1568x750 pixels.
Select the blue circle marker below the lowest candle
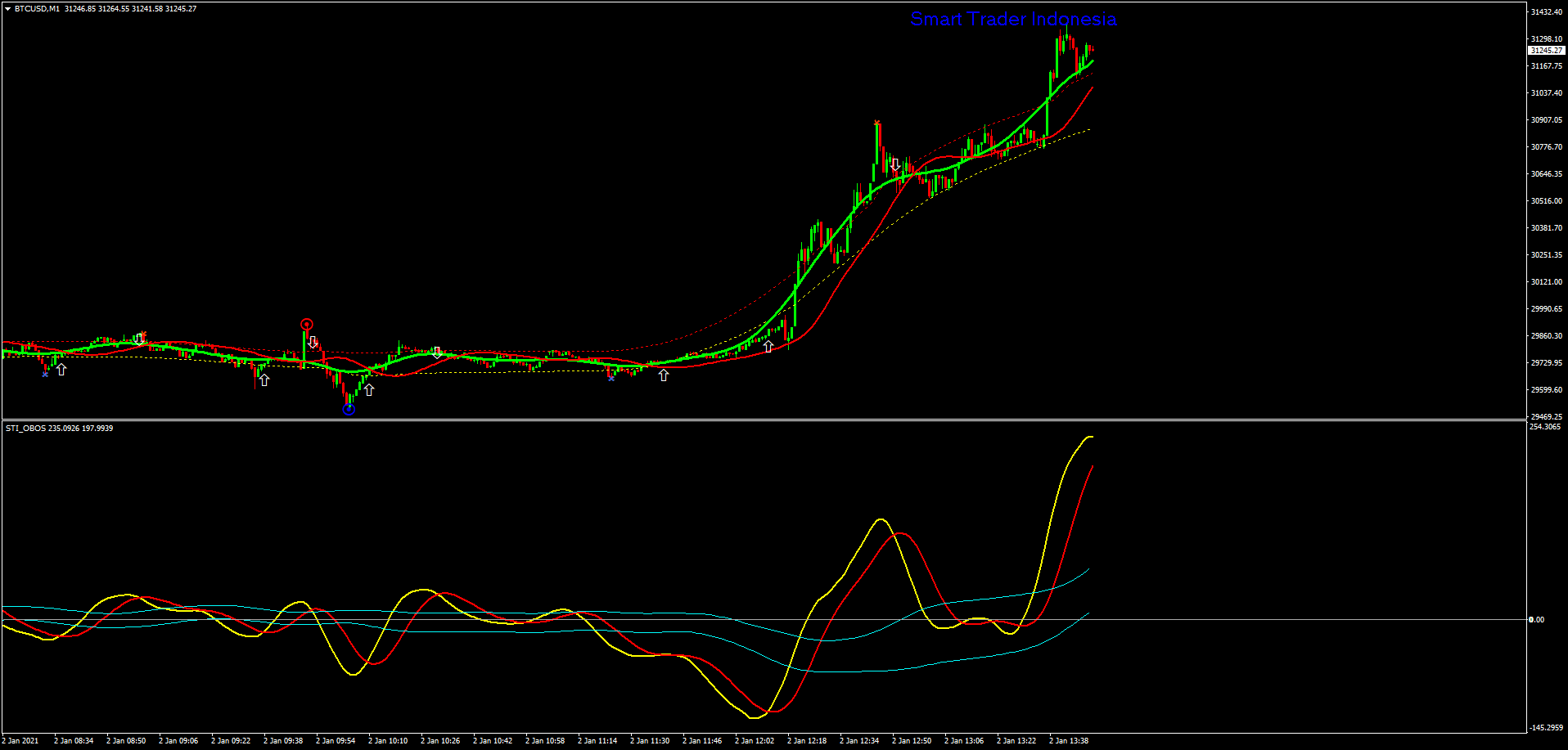pyautogui.click(x=349, y=409)
